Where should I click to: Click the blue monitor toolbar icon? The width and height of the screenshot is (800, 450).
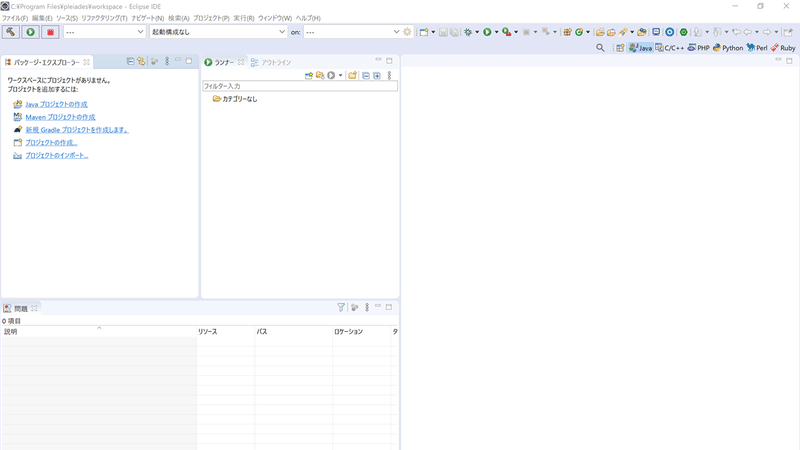pos(656,32)
